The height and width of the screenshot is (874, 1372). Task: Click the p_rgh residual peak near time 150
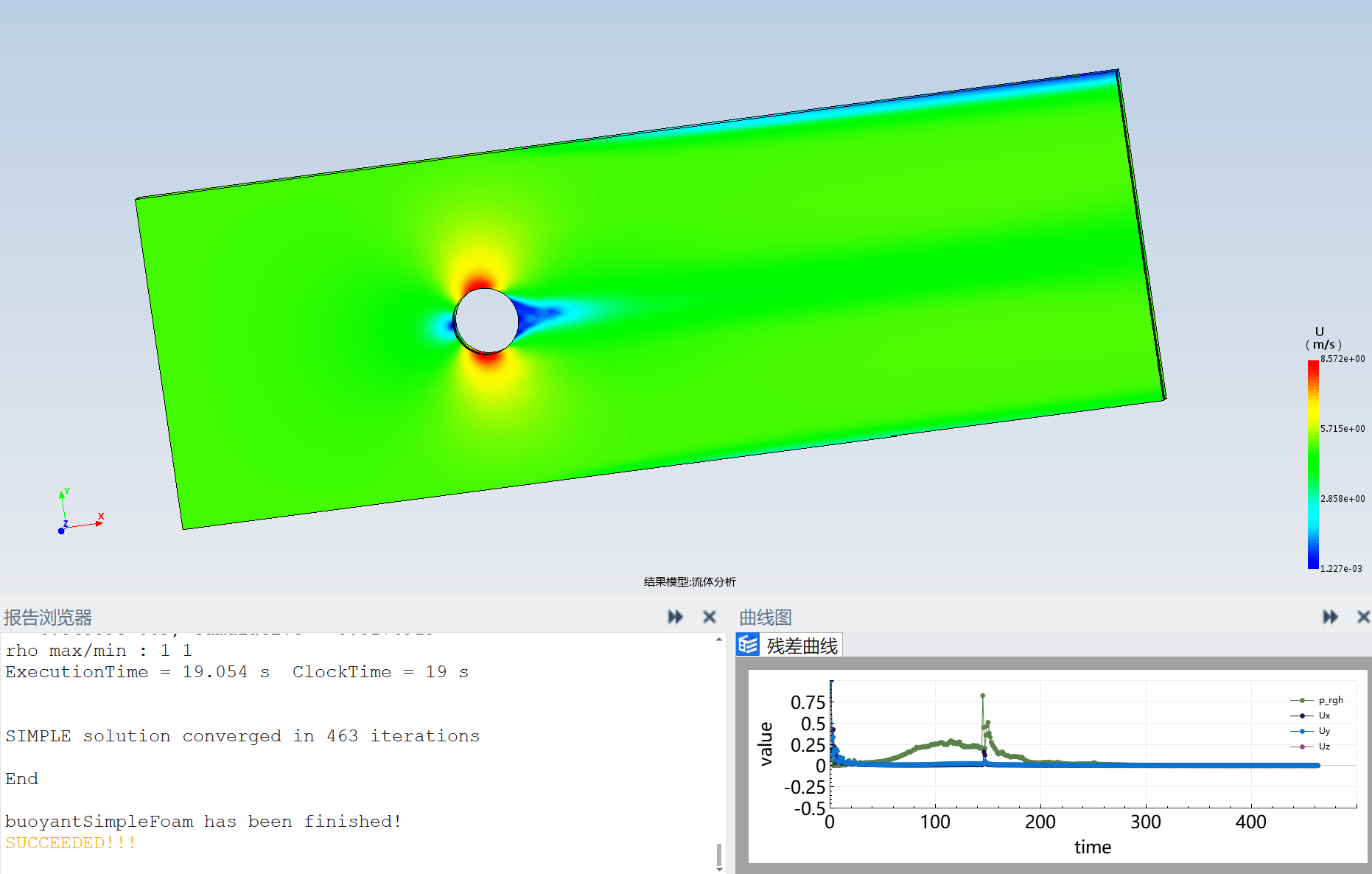click(982, 696)
